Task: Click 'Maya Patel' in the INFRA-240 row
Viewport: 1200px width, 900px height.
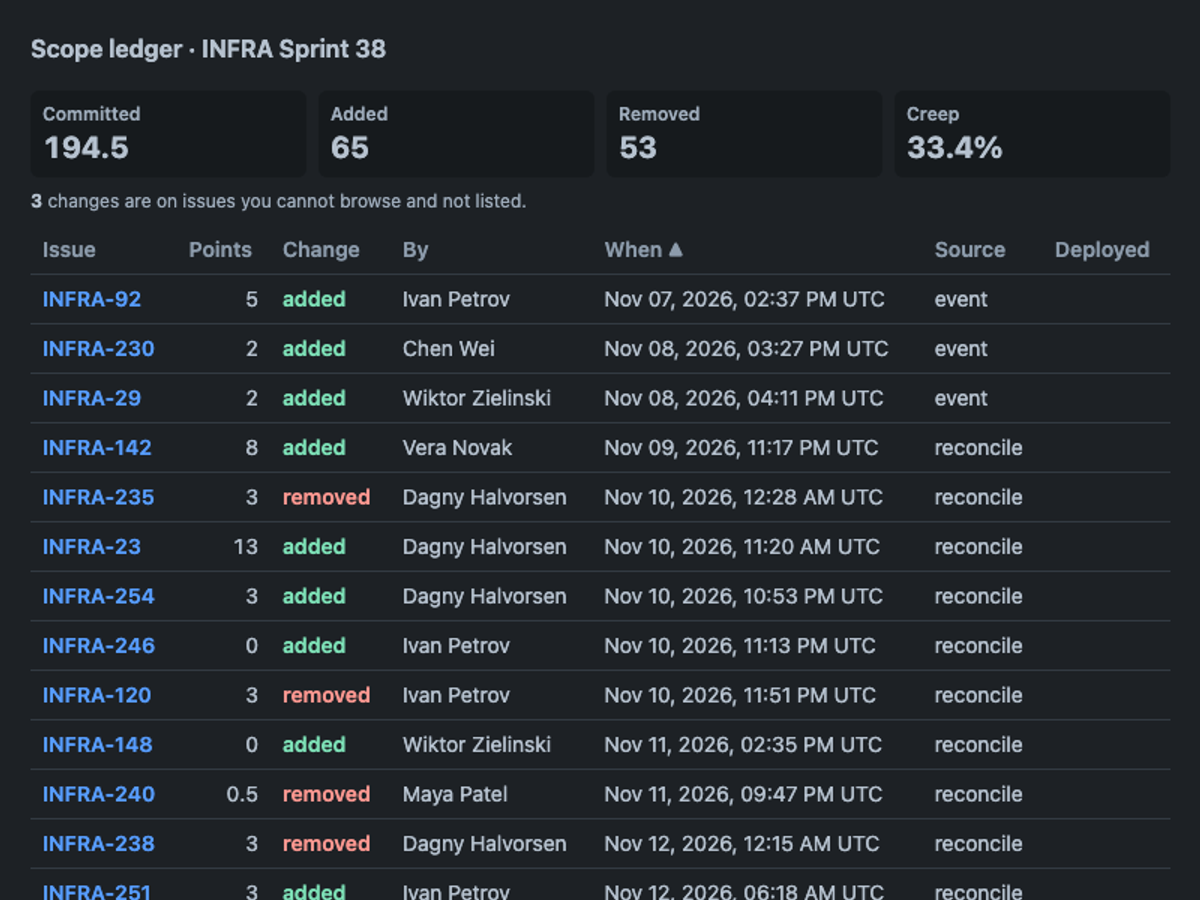Action: (455, 794)
